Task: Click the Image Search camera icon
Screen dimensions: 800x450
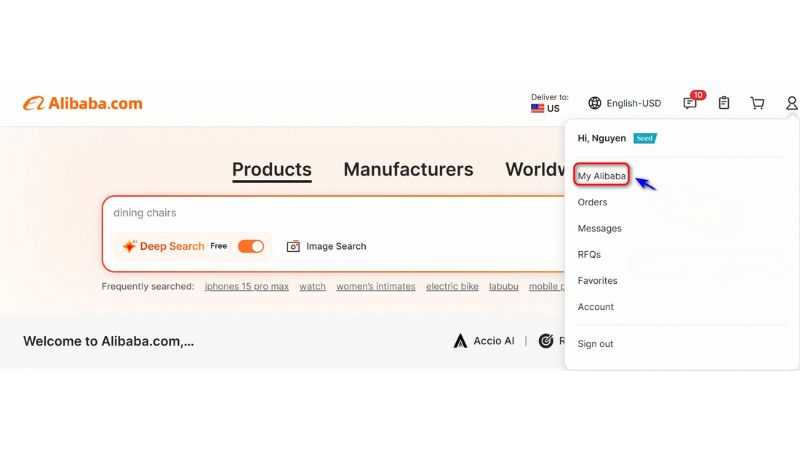Action: click(293, 246)
